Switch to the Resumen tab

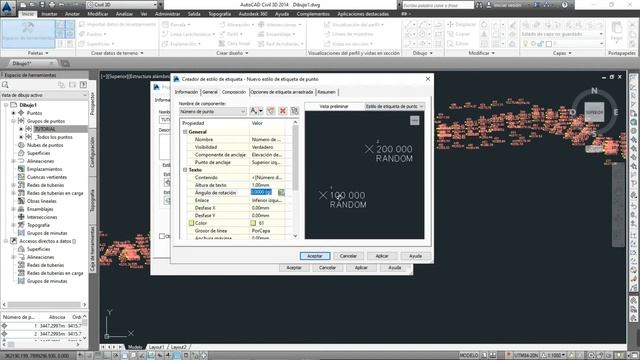pyautogui.click(x=327, y=92)
